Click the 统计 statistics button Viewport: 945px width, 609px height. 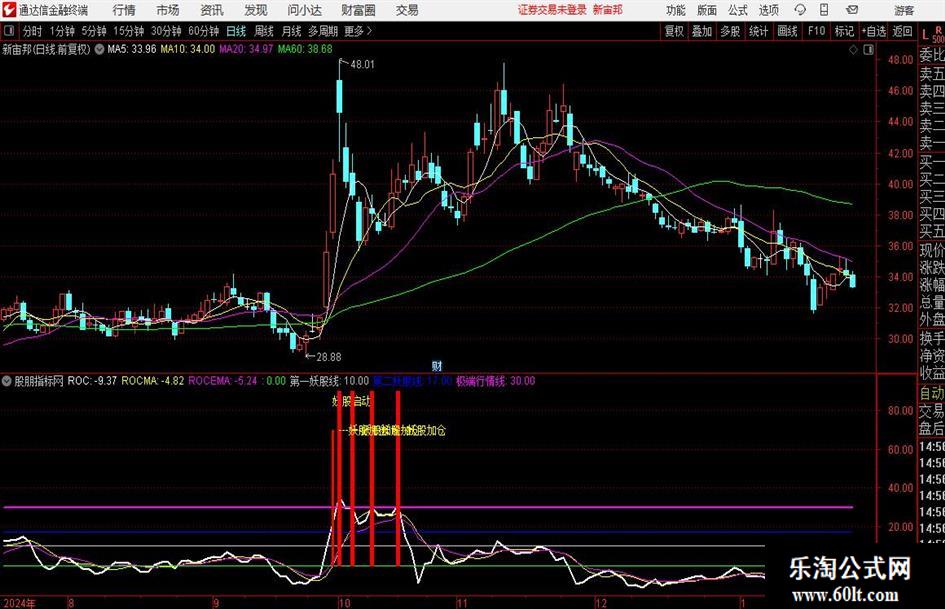759,31
